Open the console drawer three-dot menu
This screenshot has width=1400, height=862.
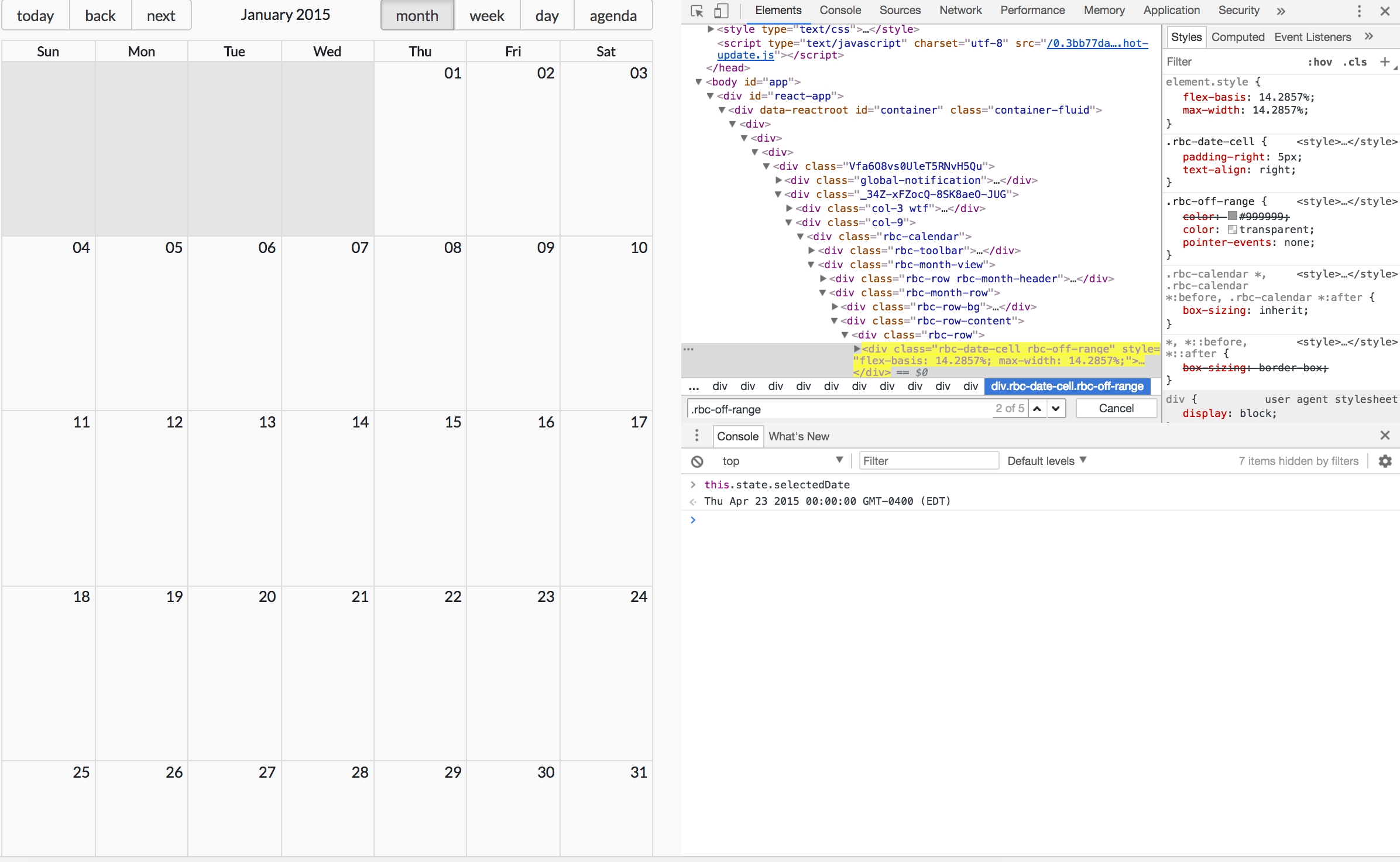[x=696, y=436]
